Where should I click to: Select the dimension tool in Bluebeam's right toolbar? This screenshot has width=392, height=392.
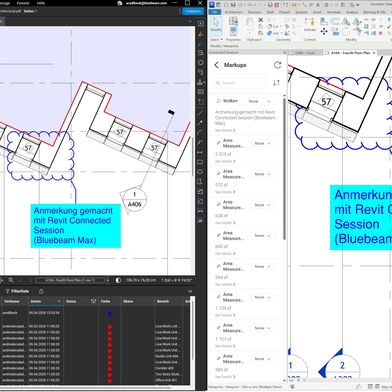click(x=200, y=152)
